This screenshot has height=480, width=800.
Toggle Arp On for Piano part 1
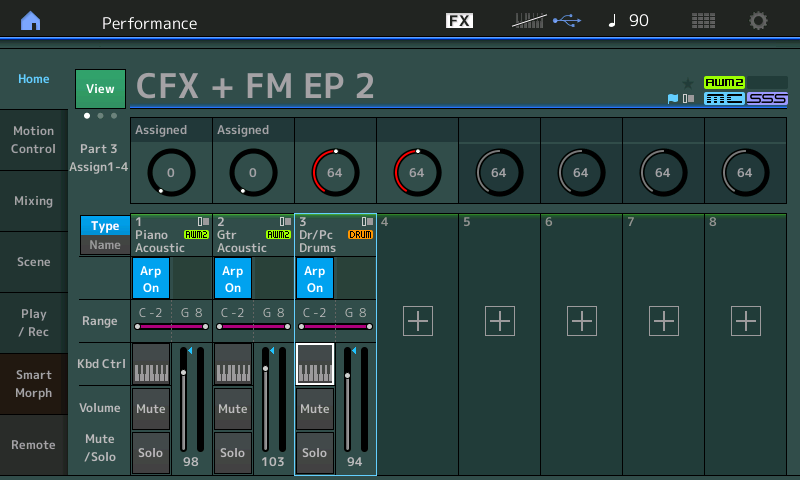pos(151,278)
